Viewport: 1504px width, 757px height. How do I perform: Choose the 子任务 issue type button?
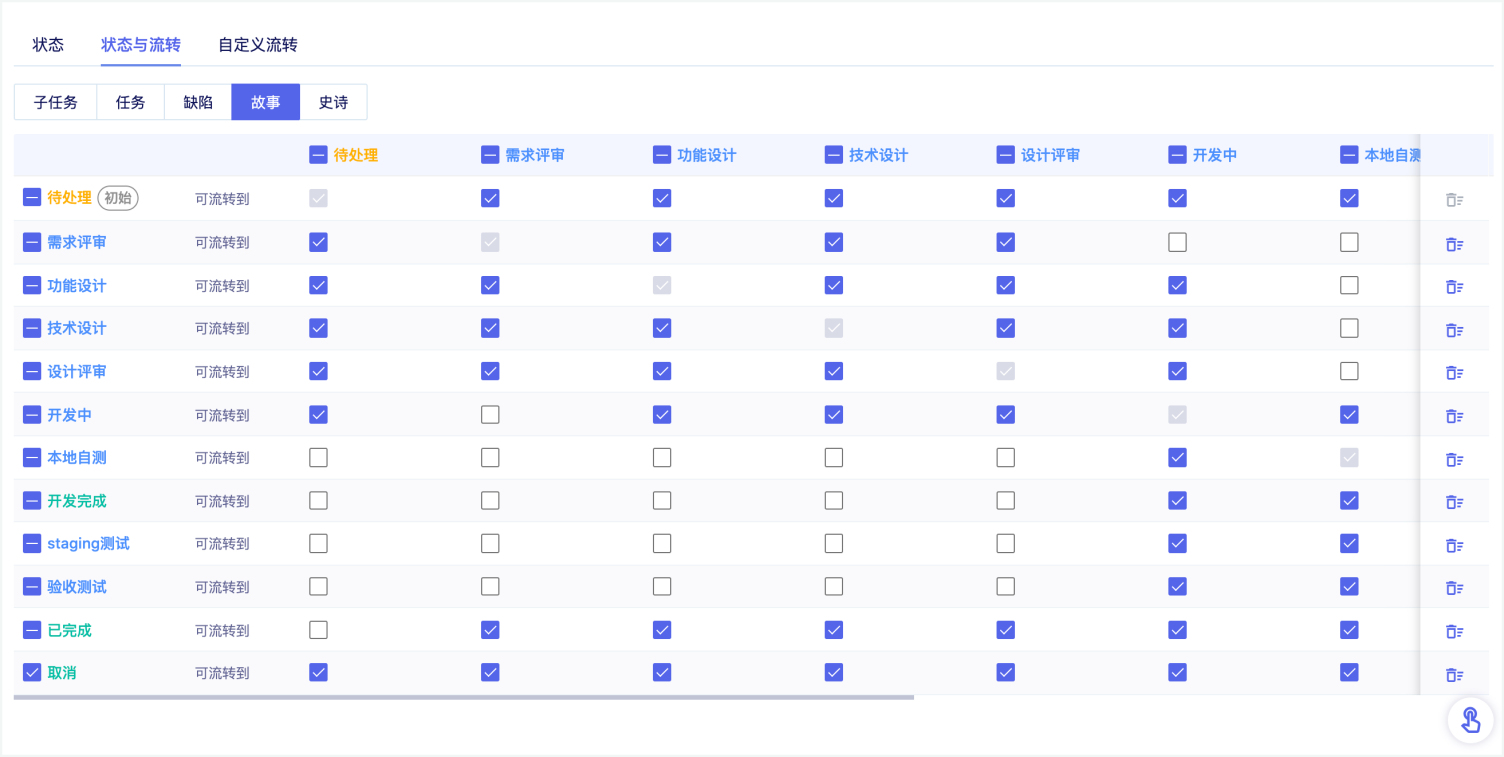(x=55, y=102)
